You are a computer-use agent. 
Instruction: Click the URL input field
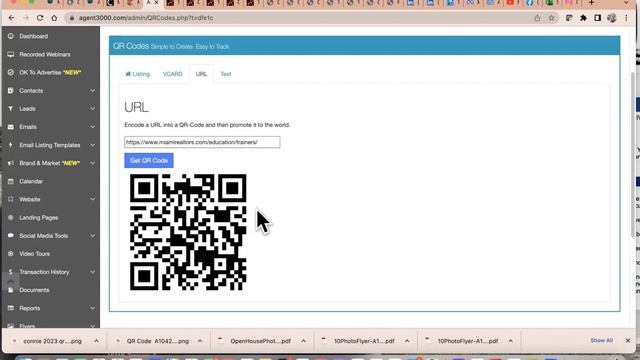[202, 142]
